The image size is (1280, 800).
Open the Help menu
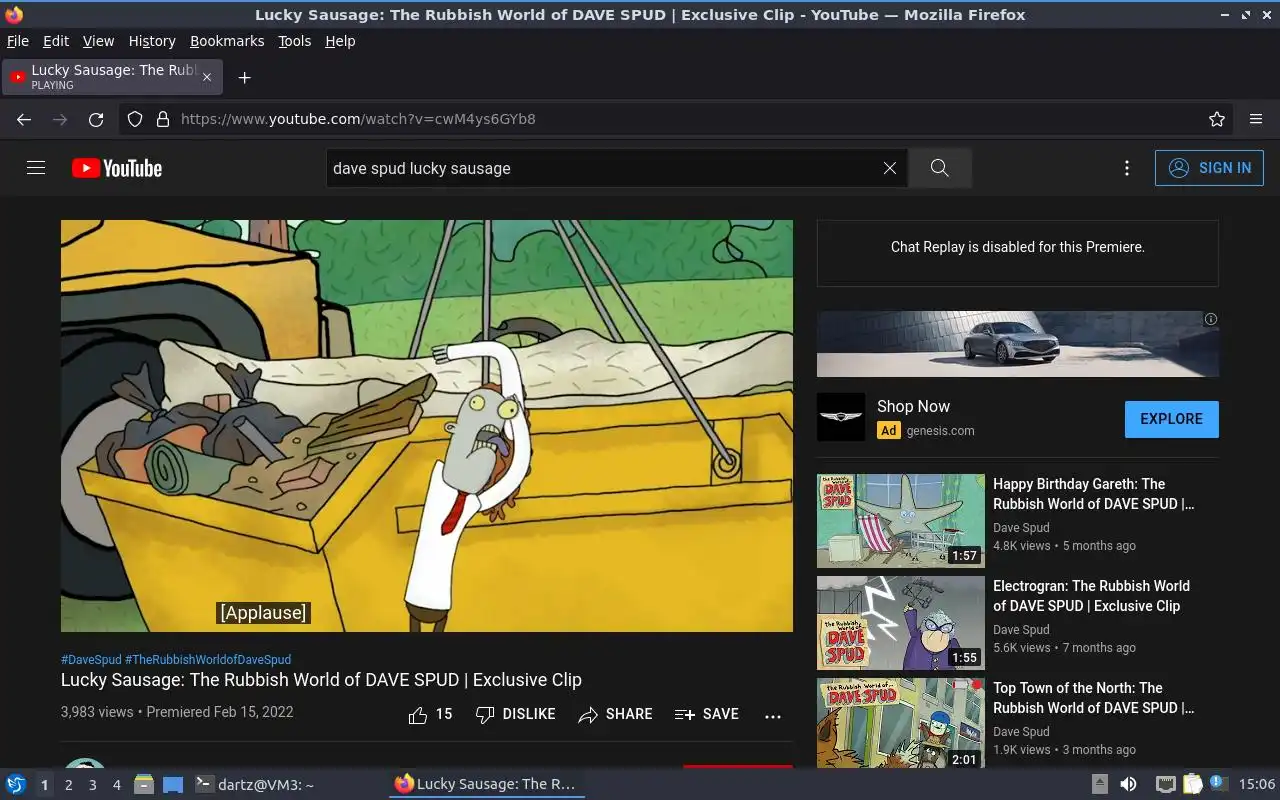340,41
